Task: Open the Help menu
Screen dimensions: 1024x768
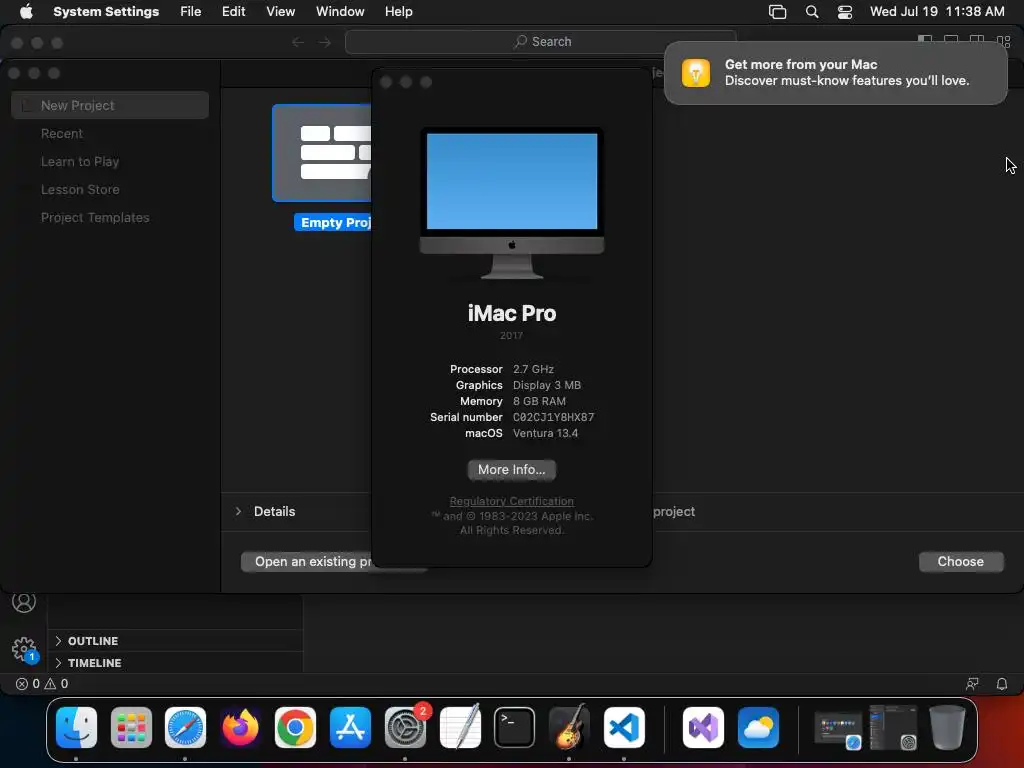Action: pyautogui.click(x=398, y=12)
